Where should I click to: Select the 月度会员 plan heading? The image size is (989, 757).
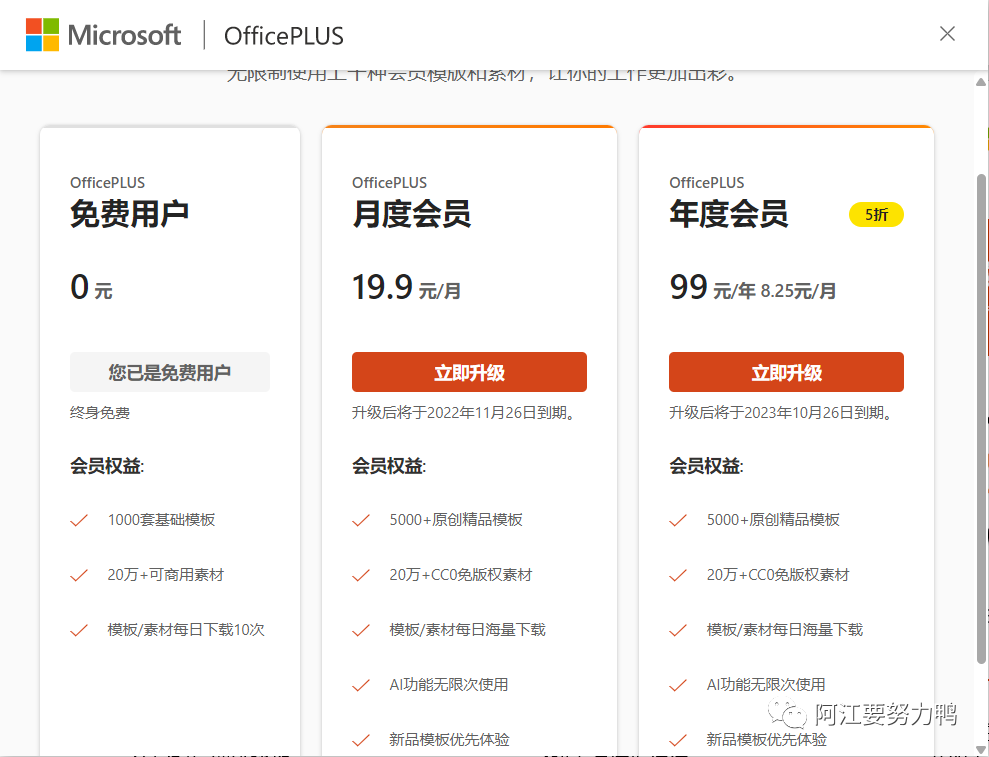pyautogui.click(x=411, y=214)
